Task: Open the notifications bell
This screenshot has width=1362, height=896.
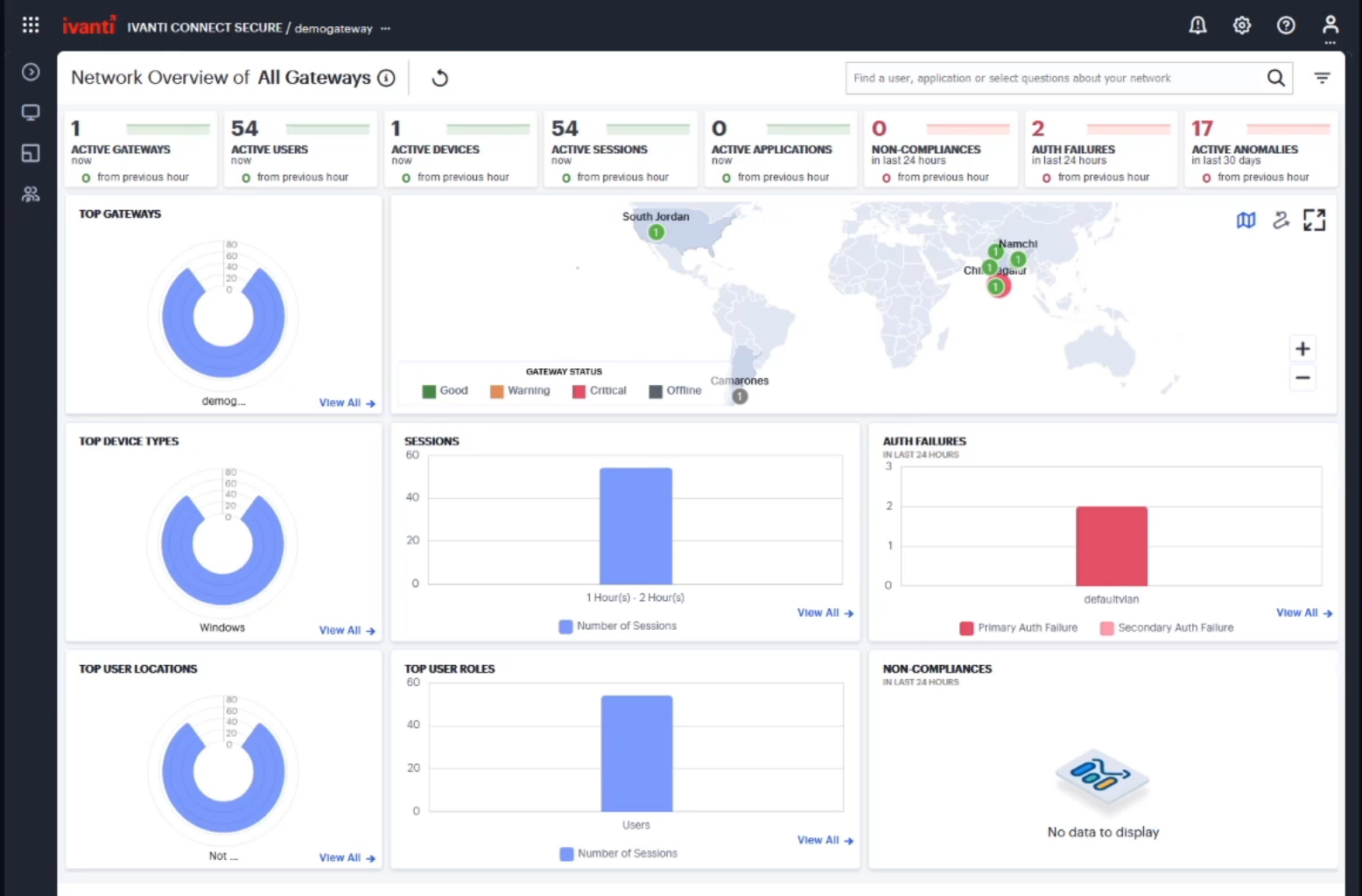Action: pyautogui.click(x=1197, y=25)
